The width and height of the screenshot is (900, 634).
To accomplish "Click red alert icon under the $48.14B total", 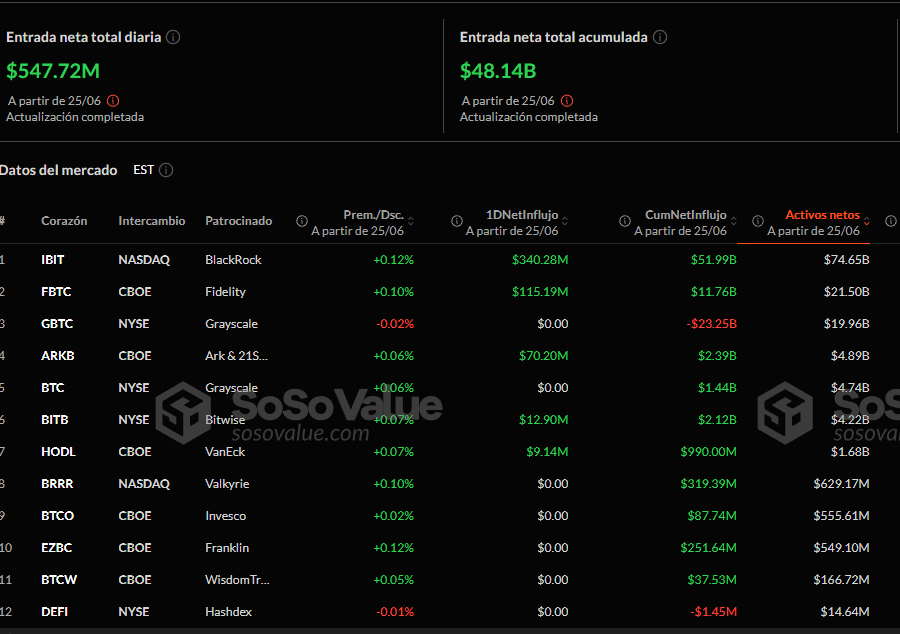I will [x=567, y=101].
